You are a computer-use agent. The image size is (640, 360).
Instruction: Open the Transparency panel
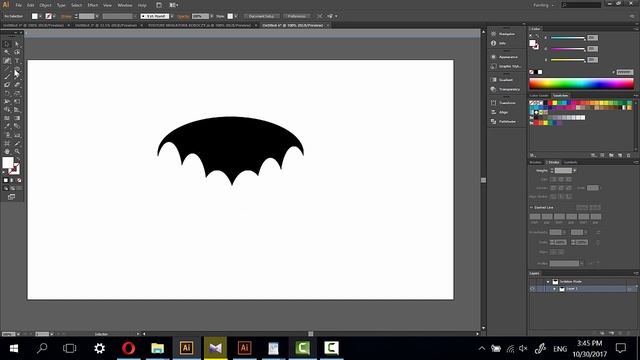click(505, 89)
